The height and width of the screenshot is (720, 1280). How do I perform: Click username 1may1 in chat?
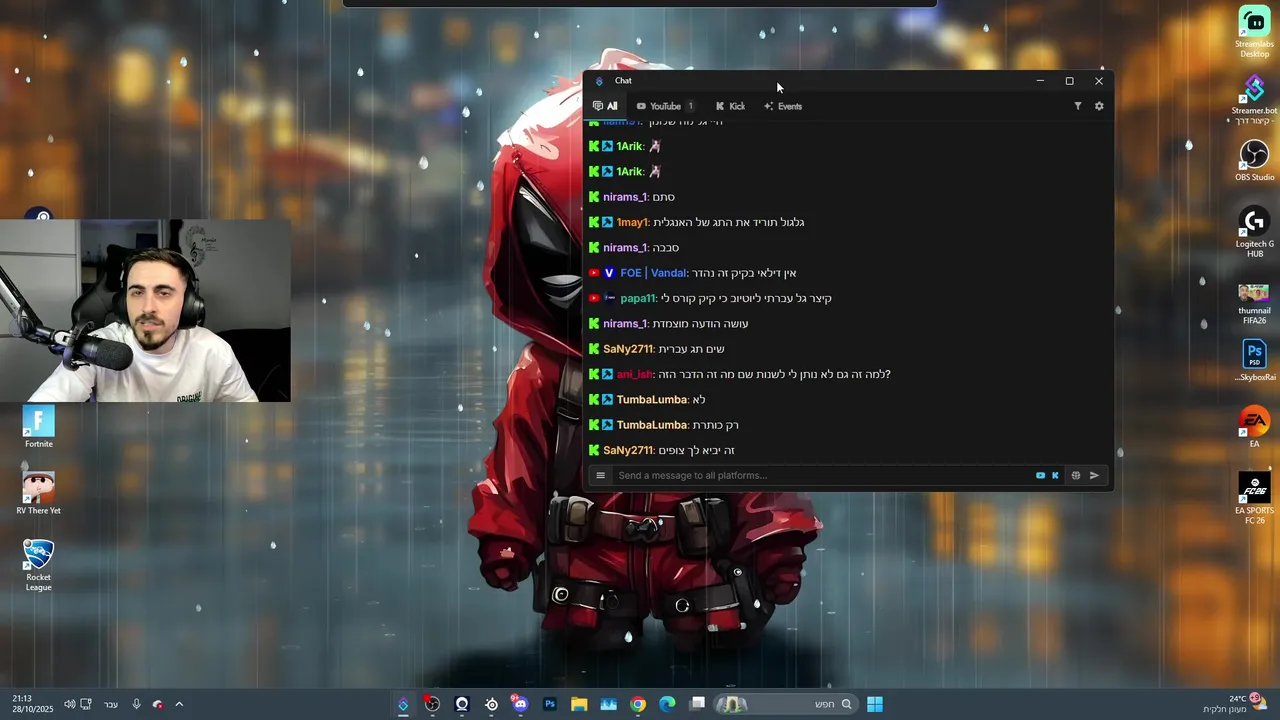click(x=632, y=222)
